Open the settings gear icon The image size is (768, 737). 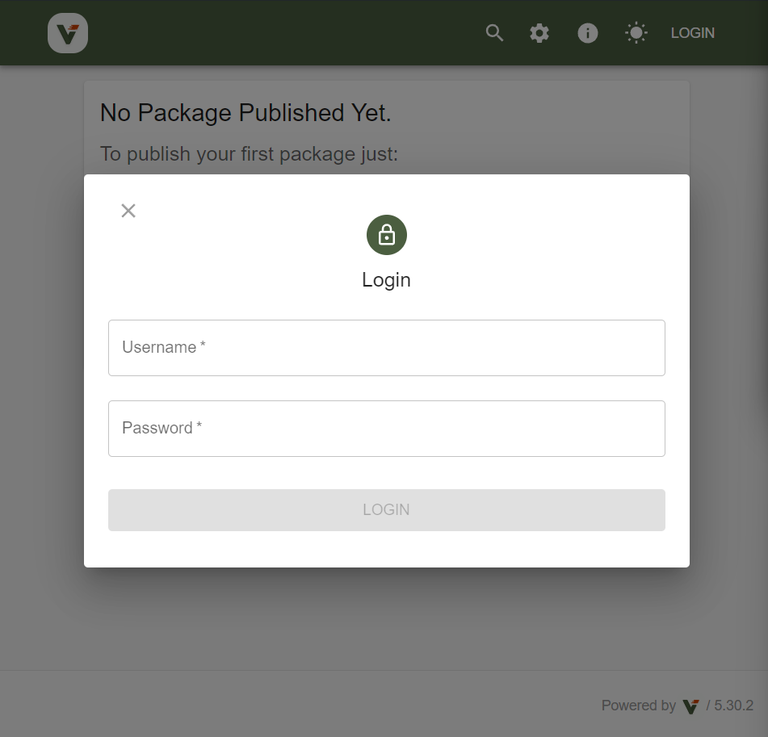pos(540,33)
